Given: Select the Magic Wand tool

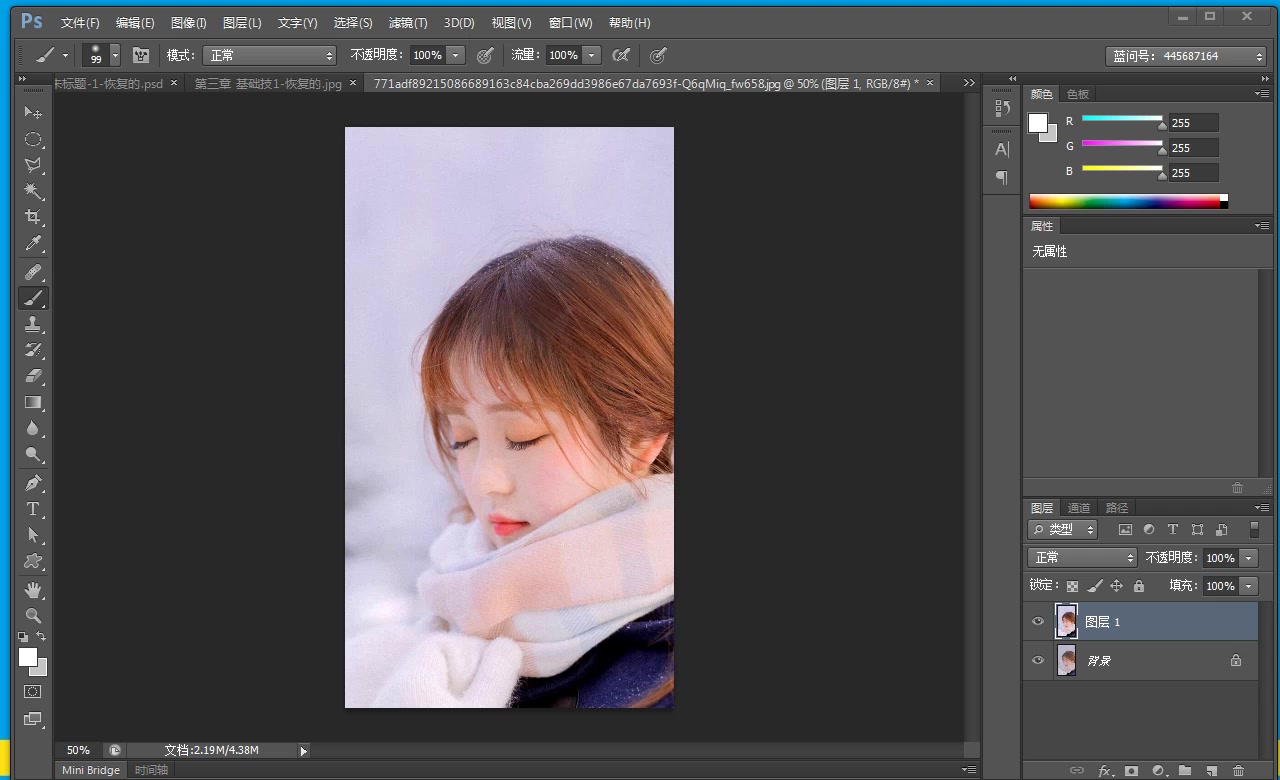Looking at the screenshot, I should click(33, 191).
